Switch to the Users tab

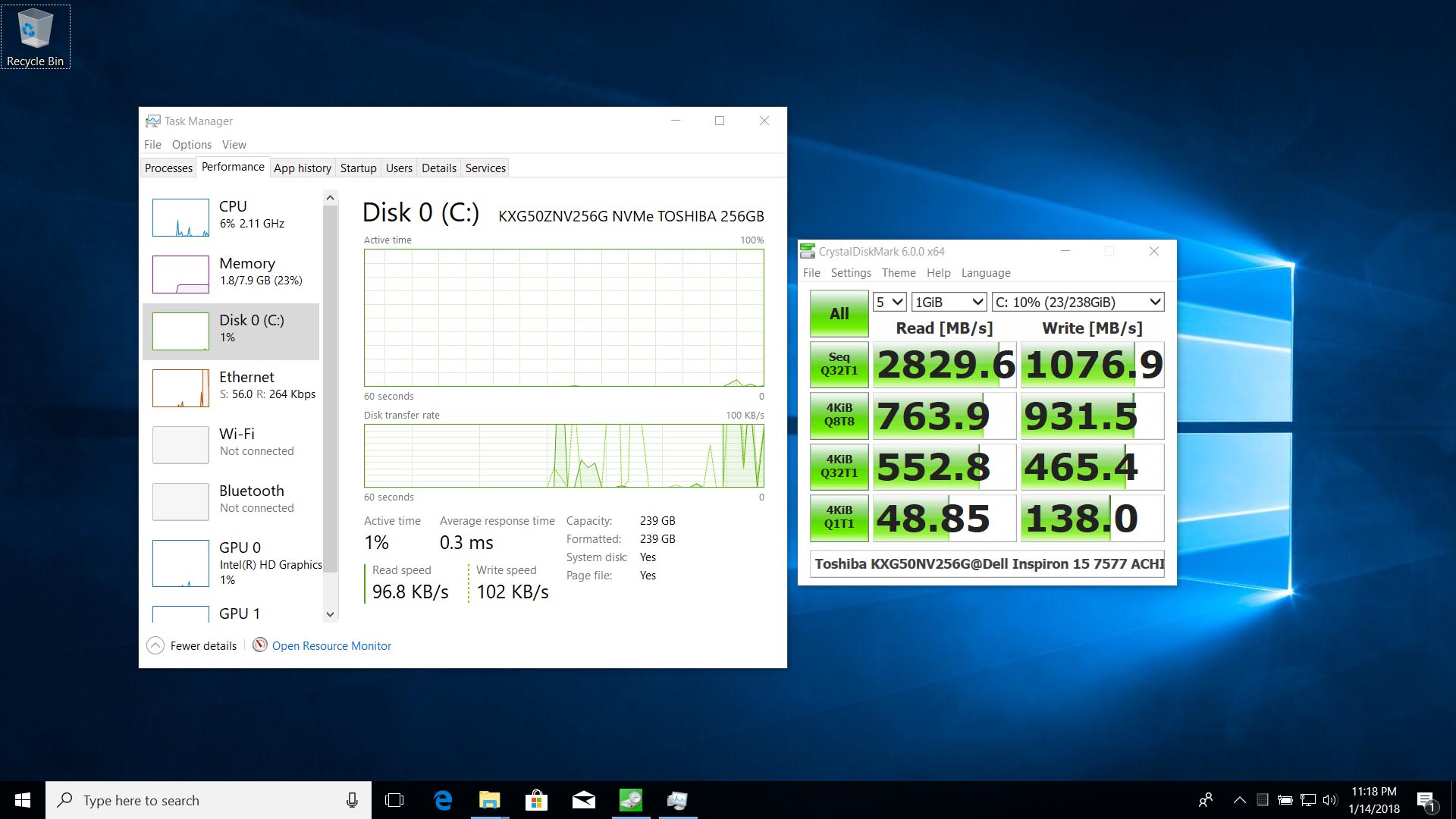click(399, 168)
